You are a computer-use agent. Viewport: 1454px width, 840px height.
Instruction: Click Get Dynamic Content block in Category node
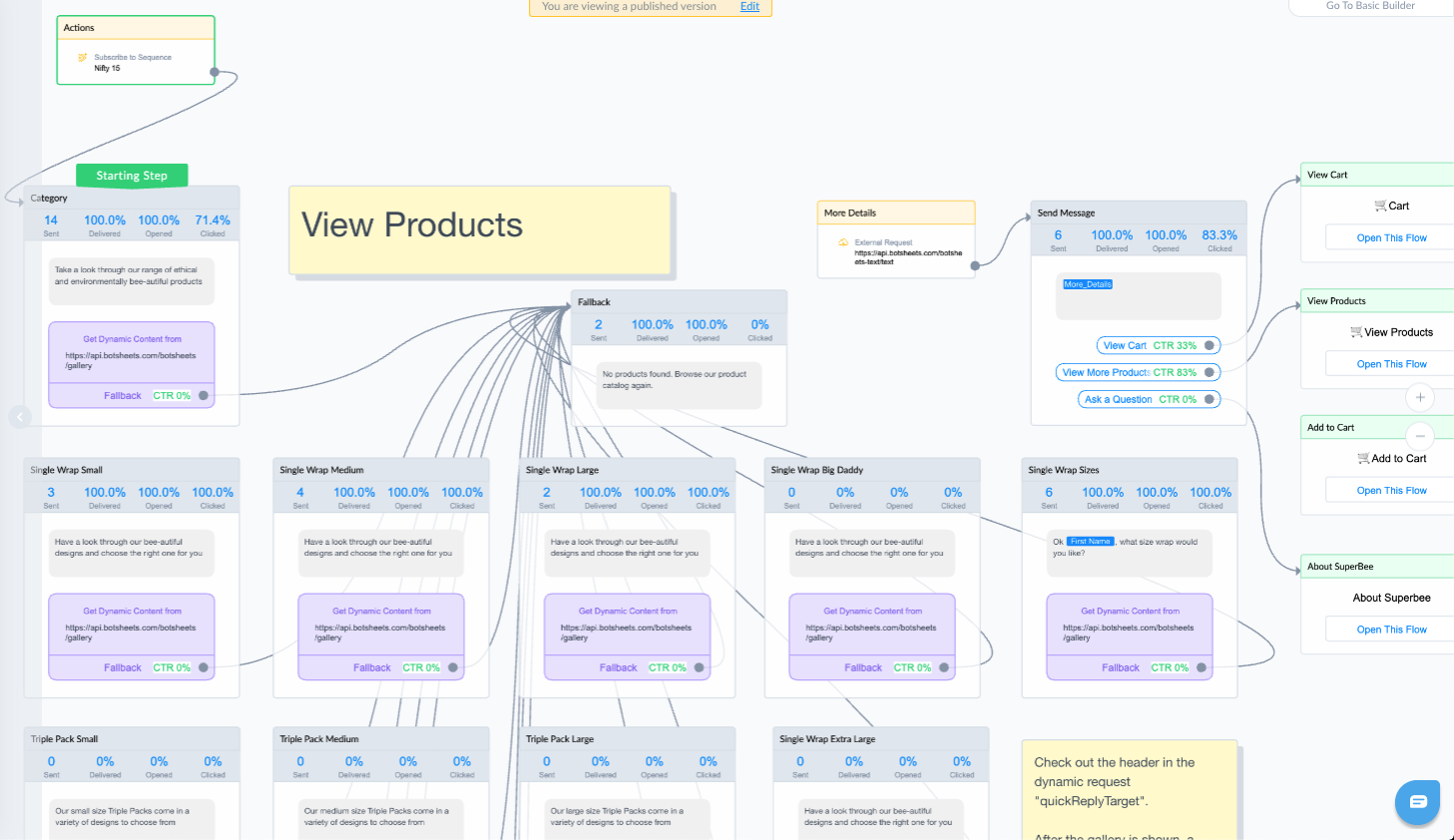132,364
